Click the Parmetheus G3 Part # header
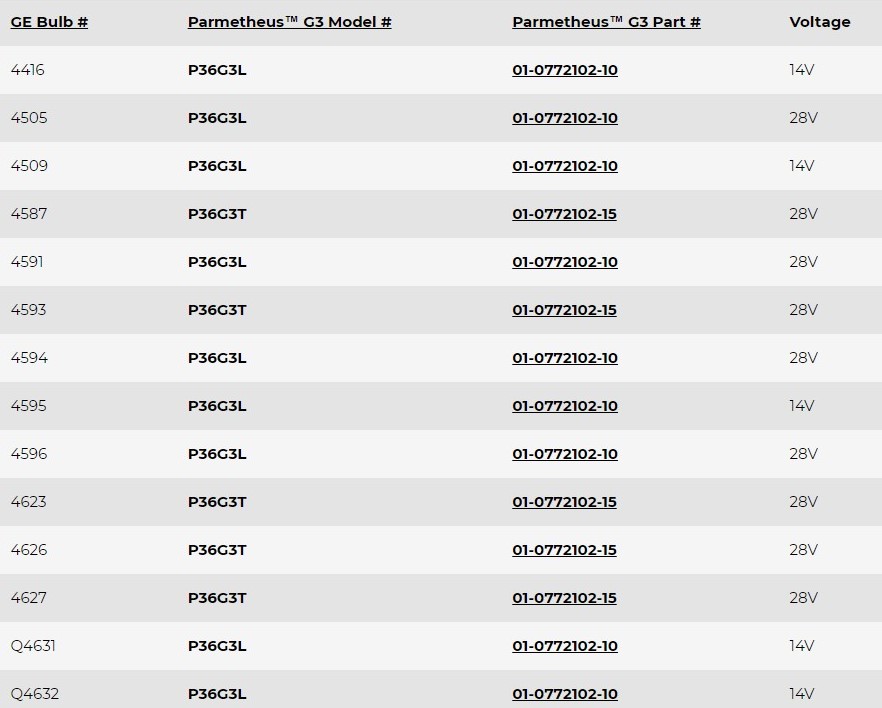Image resolution: width=882 pixels, height=708 pixels. coord(606,22)
